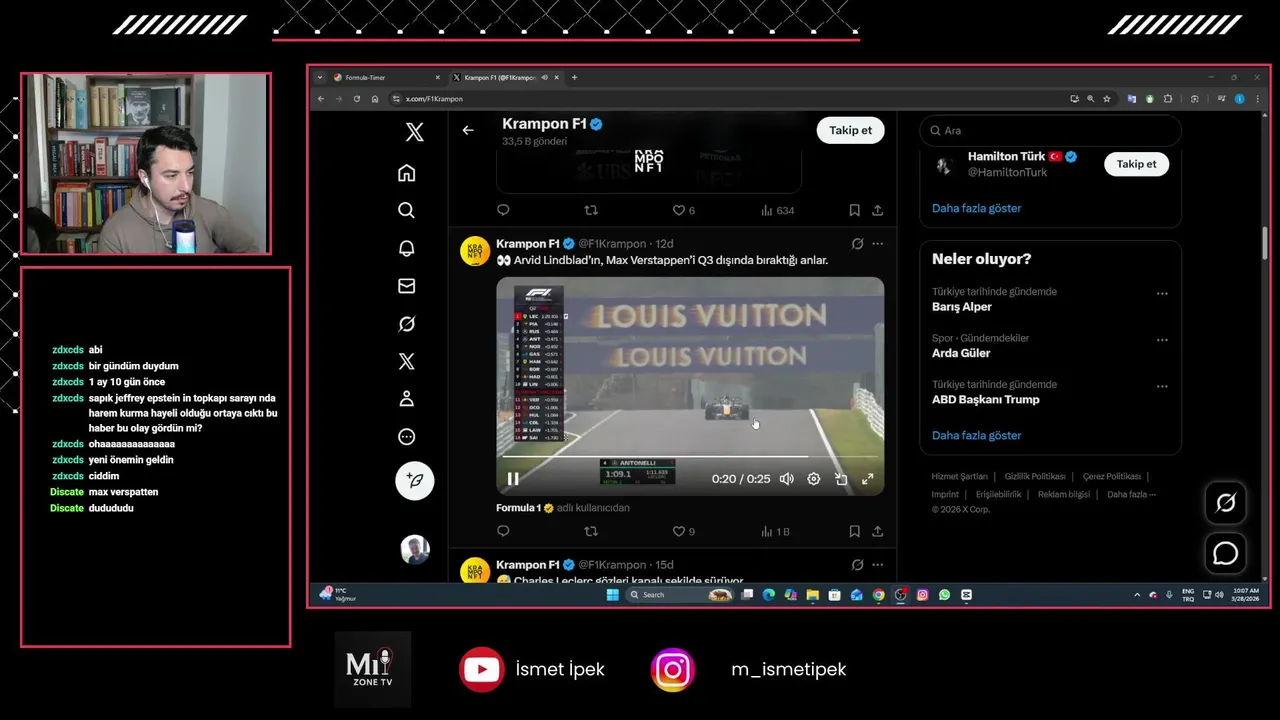The image size is (1280, 720).
Task: Open the Home icon in X sidebar
Action: [406, 173]
